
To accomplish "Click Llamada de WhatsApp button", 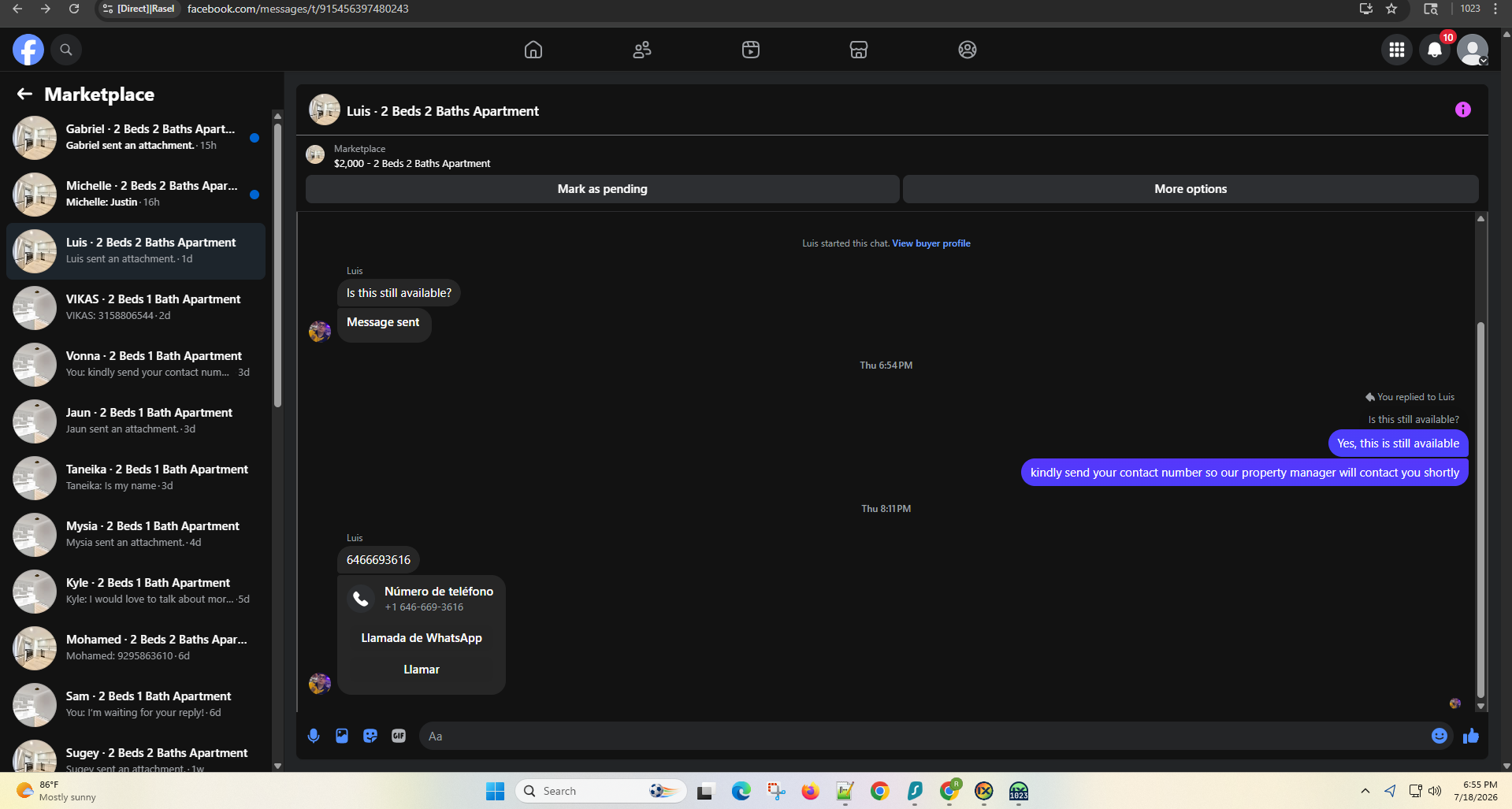I will point(422,638).
